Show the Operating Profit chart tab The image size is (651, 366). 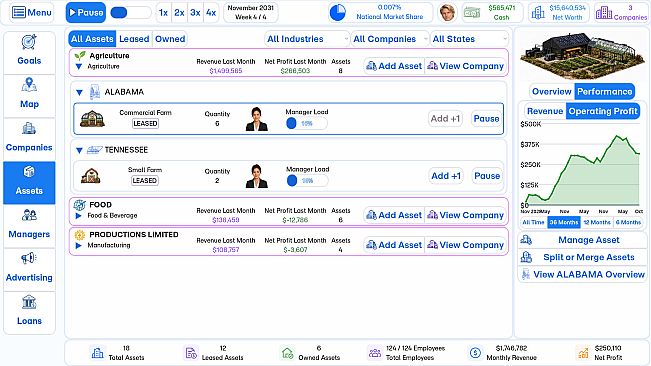coord(603,111)
